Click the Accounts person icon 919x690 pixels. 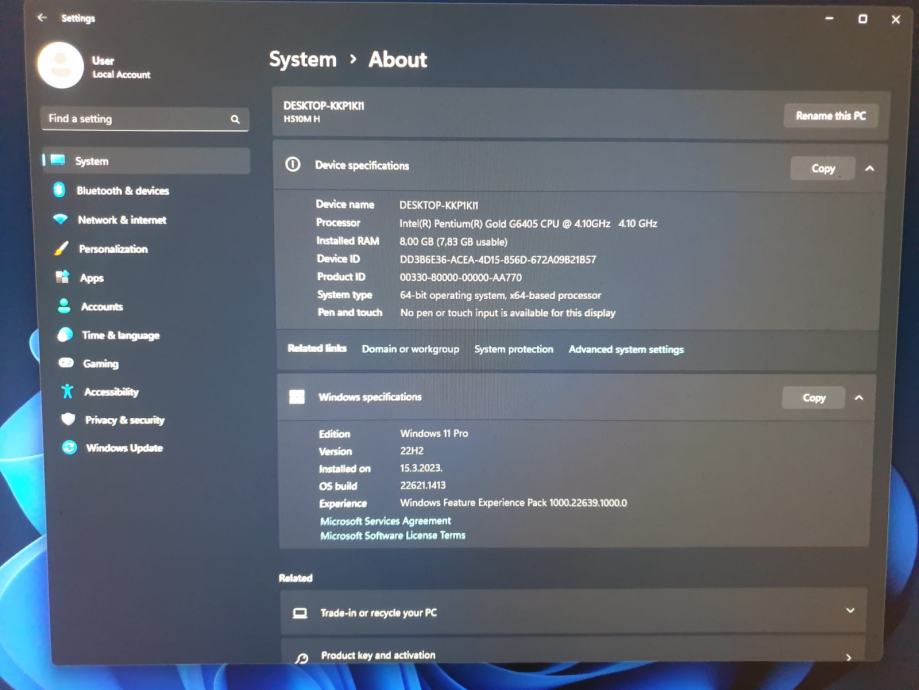point(64,305)
